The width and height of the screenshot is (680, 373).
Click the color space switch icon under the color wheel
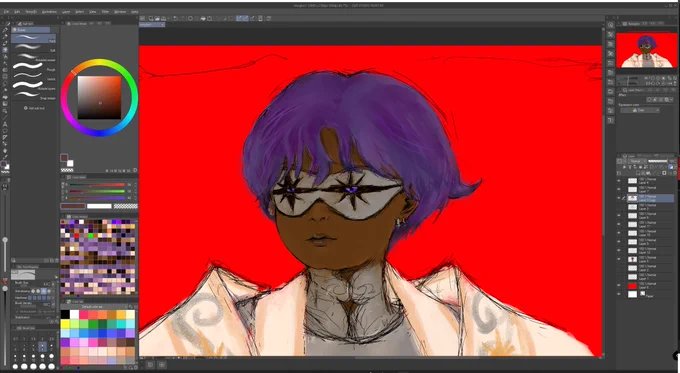click(135, 170)
